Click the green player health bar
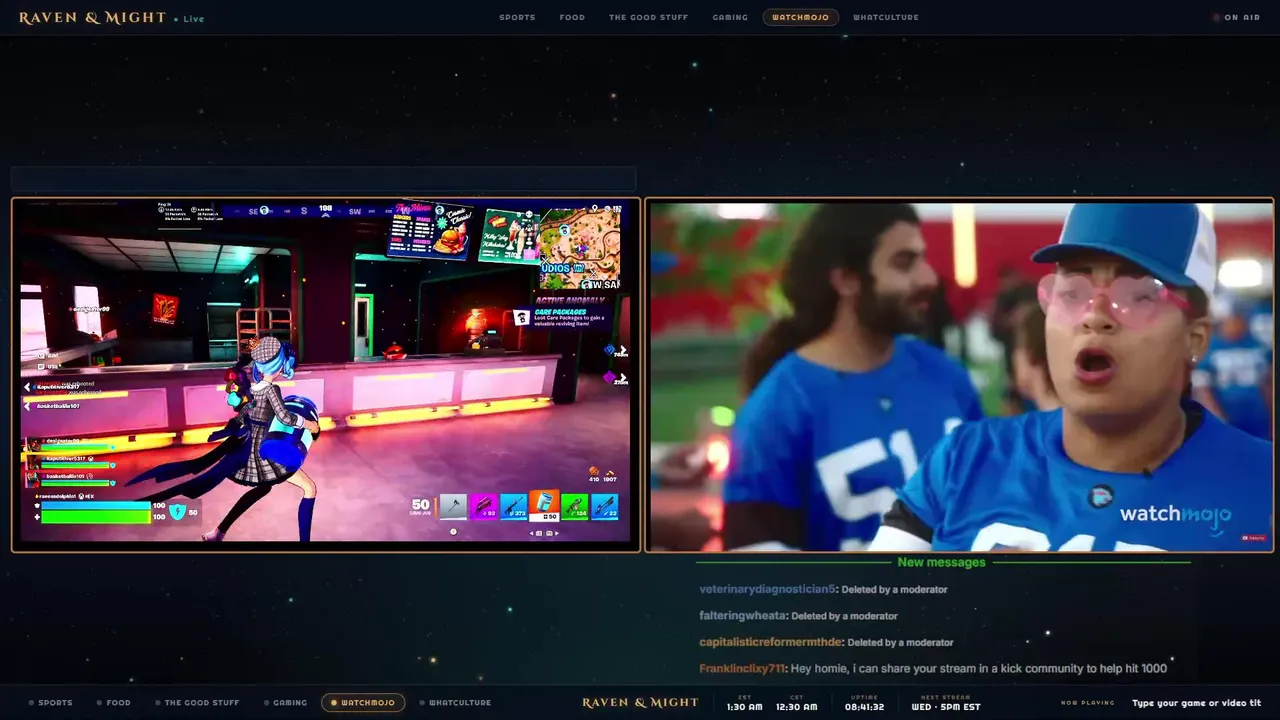This screenshot has height=720, width=1280. (95, 517)
